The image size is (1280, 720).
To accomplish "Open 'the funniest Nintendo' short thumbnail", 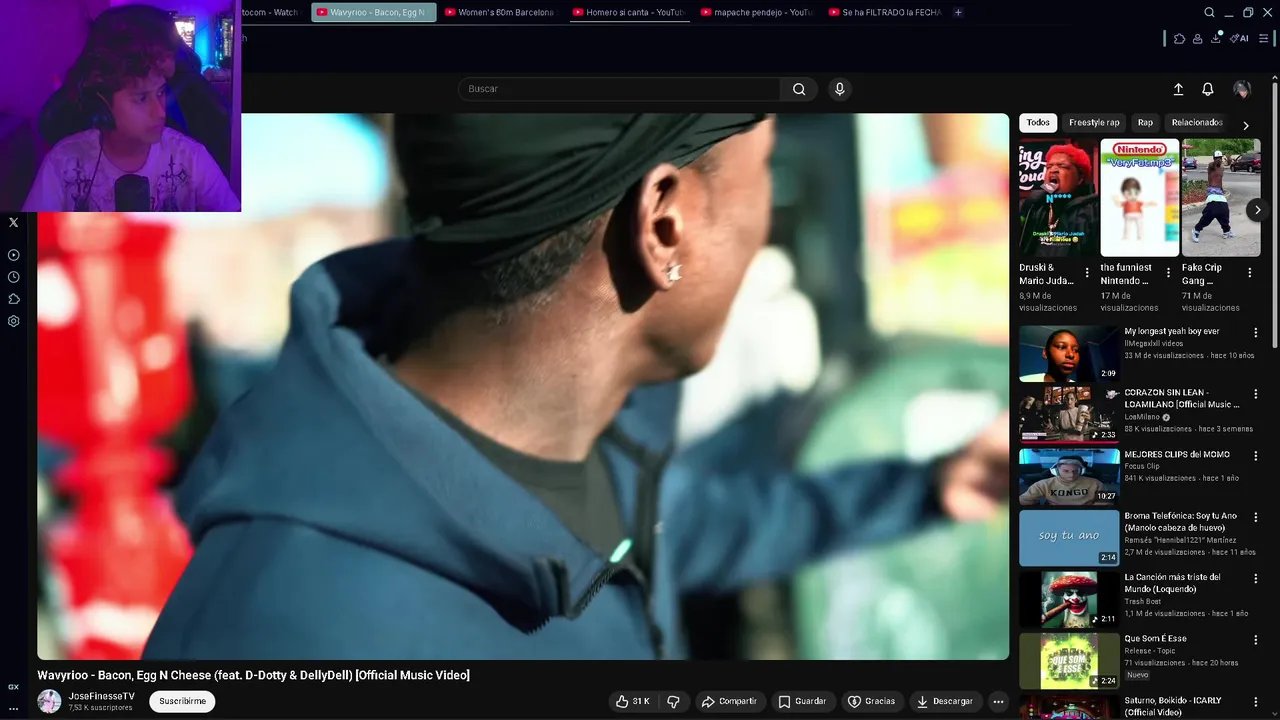I will 1139,198.
